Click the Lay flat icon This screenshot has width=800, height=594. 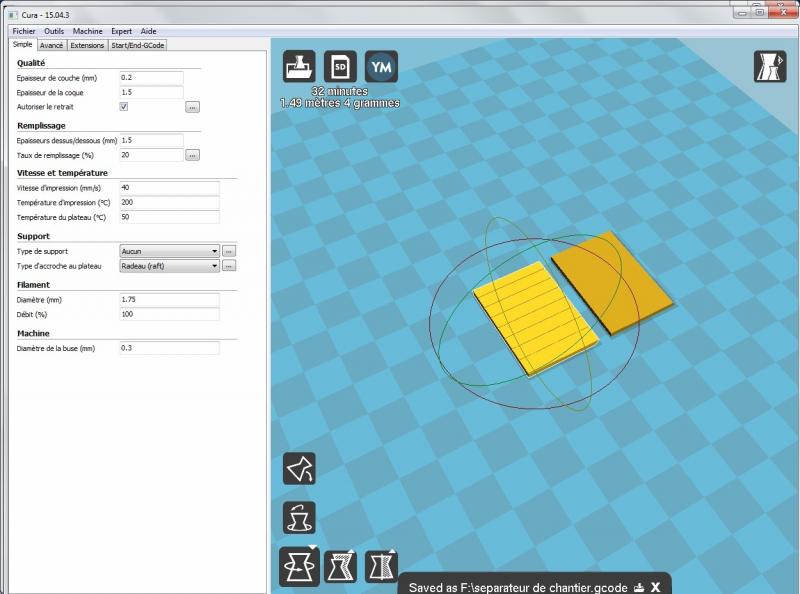pyautogui.click(x=299, y=468)
